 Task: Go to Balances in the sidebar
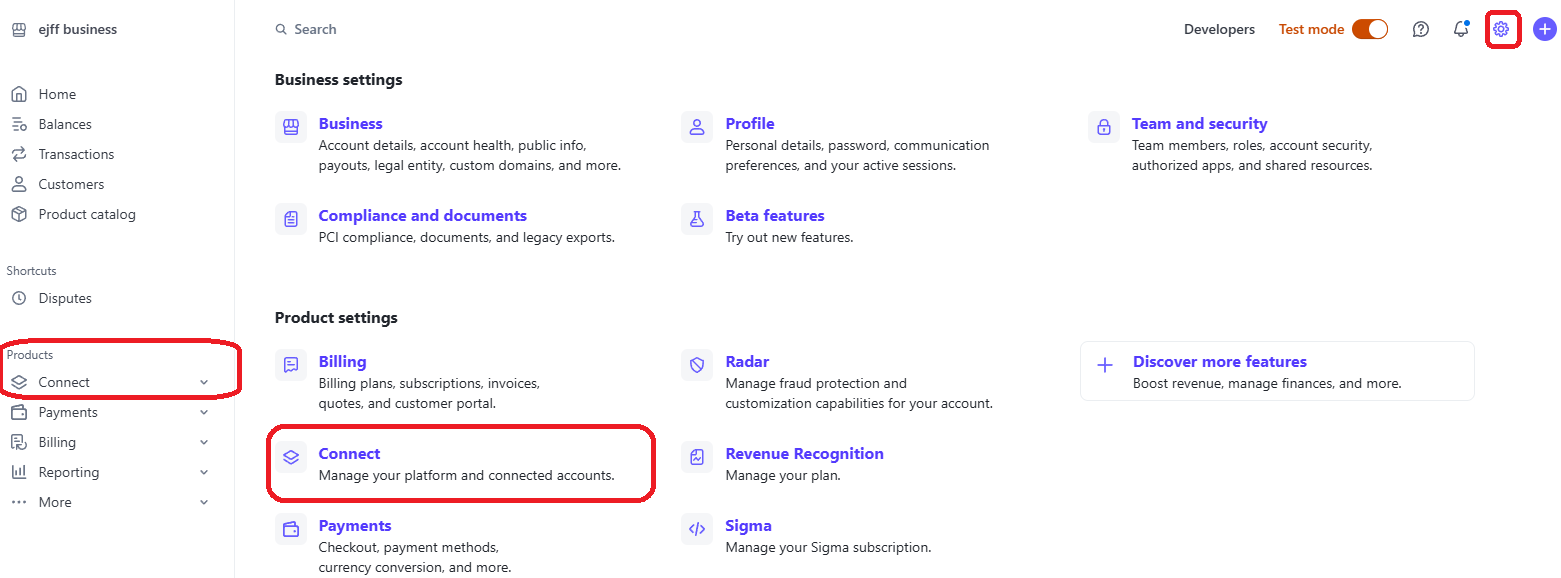tap(65, 124)
